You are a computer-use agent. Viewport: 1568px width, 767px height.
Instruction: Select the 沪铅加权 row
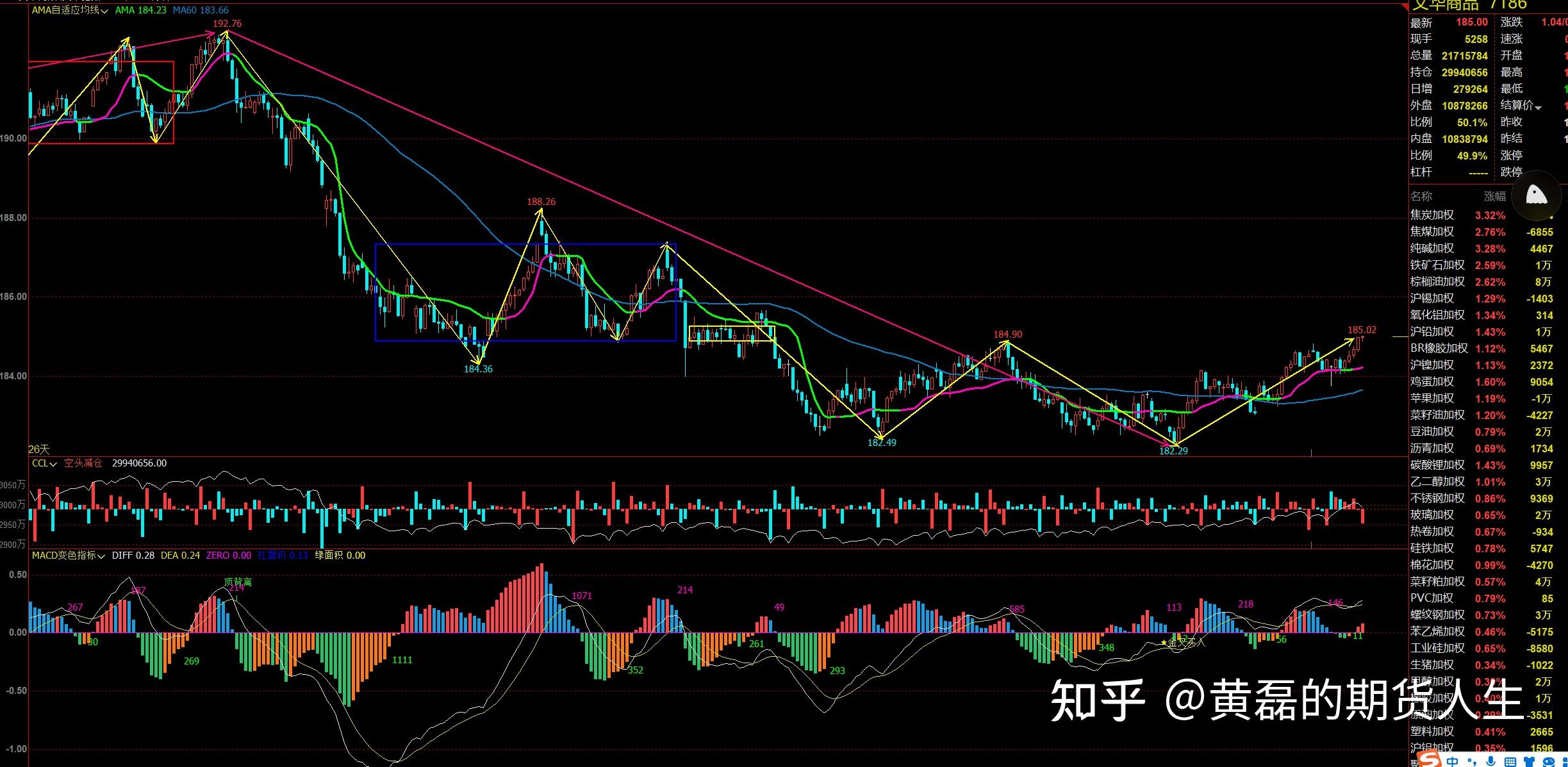[x=1481, y=332]
